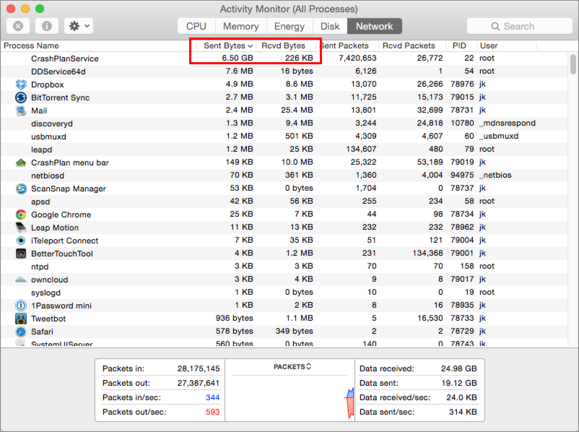The image size is (579, 432).
Task: Click the _mdnsrespond user cell
Action: 507,123
